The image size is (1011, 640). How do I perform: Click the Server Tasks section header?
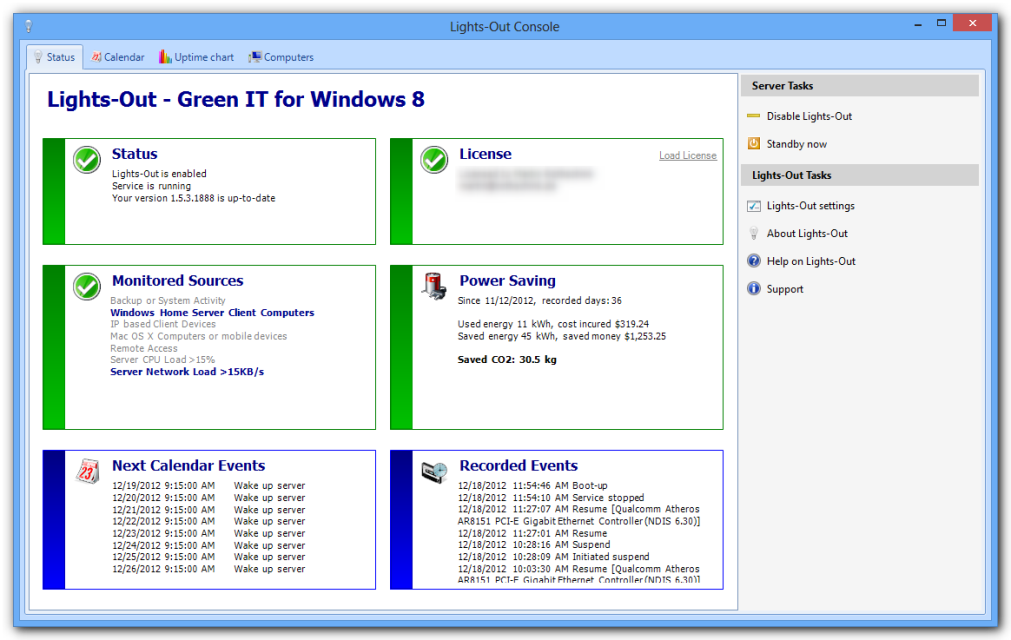(x=859, y=86)
